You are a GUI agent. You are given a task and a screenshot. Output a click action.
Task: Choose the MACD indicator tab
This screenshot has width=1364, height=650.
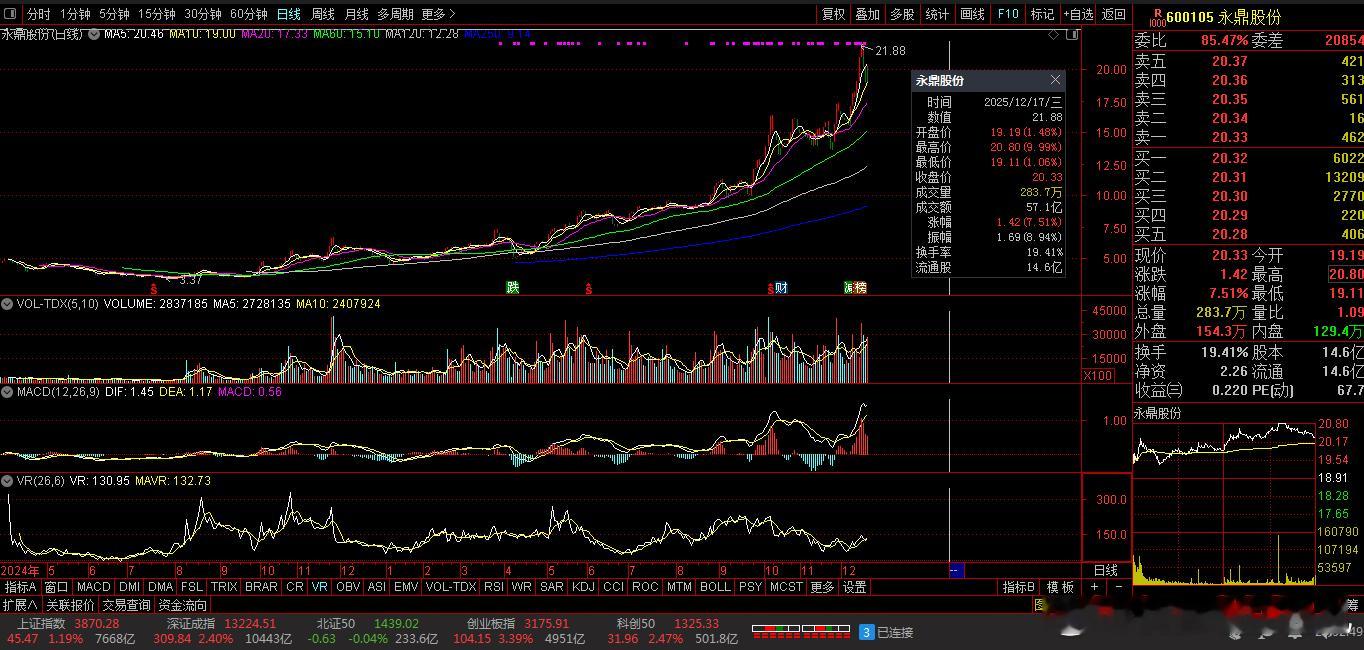(93, 587)
